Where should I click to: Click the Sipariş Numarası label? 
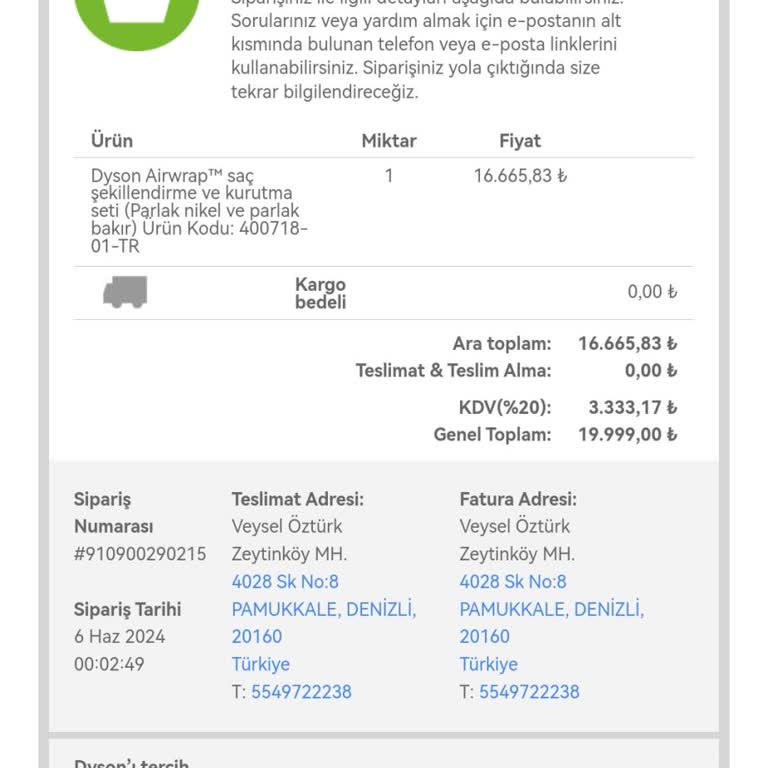pos(114,513)
